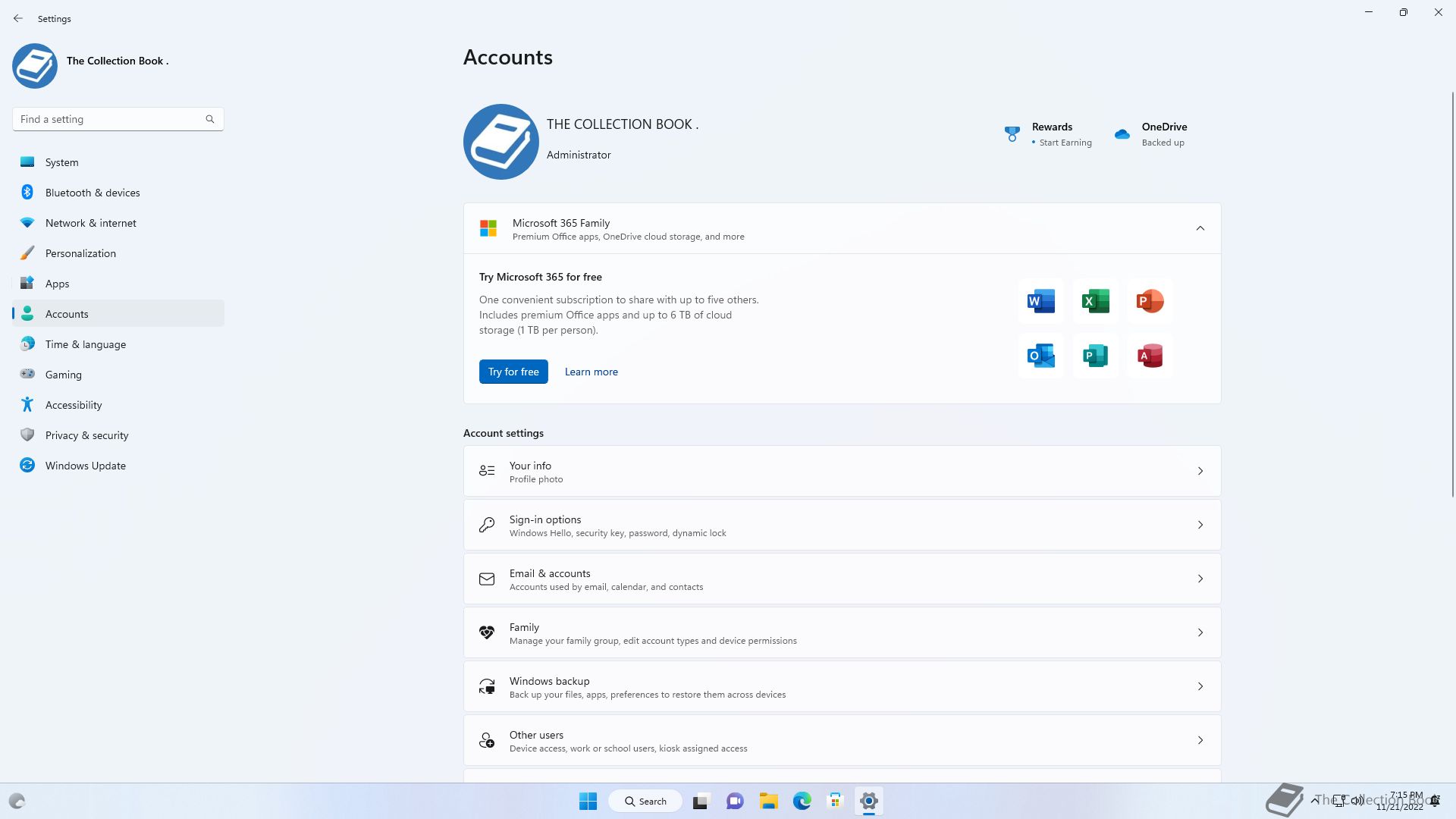Click The Collection Book sidebar name
The width and height of the screenshot is (1456, 819).
click(118, 61)
